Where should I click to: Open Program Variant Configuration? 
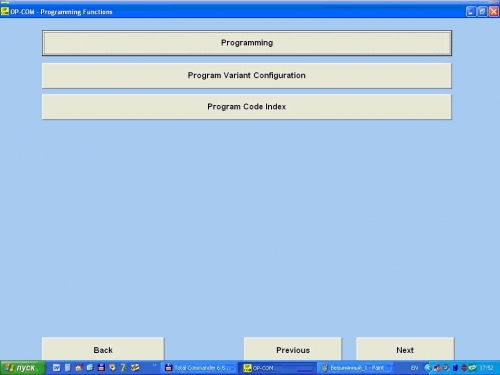[x=247, y=76]
